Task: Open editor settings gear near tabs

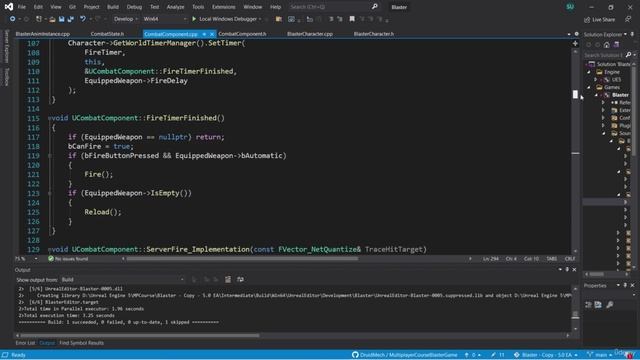Action: pyautogui.click(x=576, y=34)
